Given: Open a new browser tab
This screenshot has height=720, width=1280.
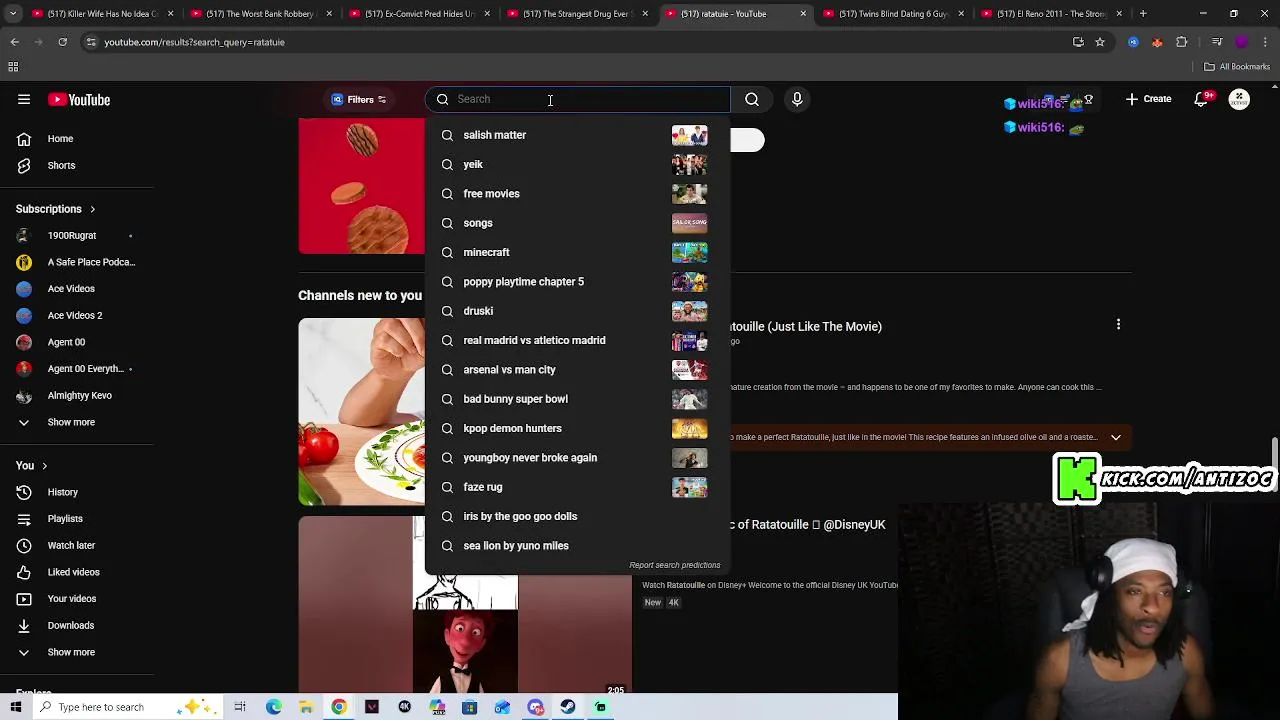Looking at the screenshot, I should (x=1143, y=14).
